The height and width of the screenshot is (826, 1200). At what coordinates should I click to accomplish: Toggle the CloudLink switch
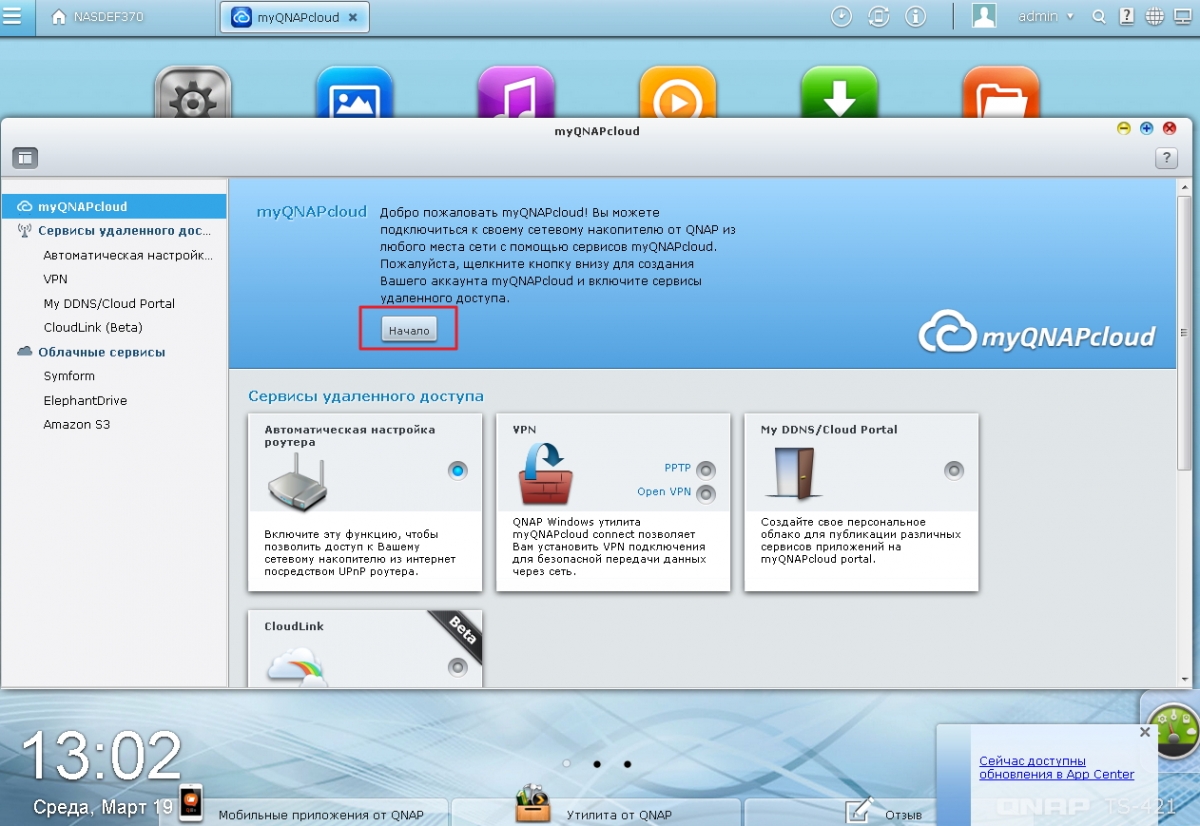(x=458, y=666)
